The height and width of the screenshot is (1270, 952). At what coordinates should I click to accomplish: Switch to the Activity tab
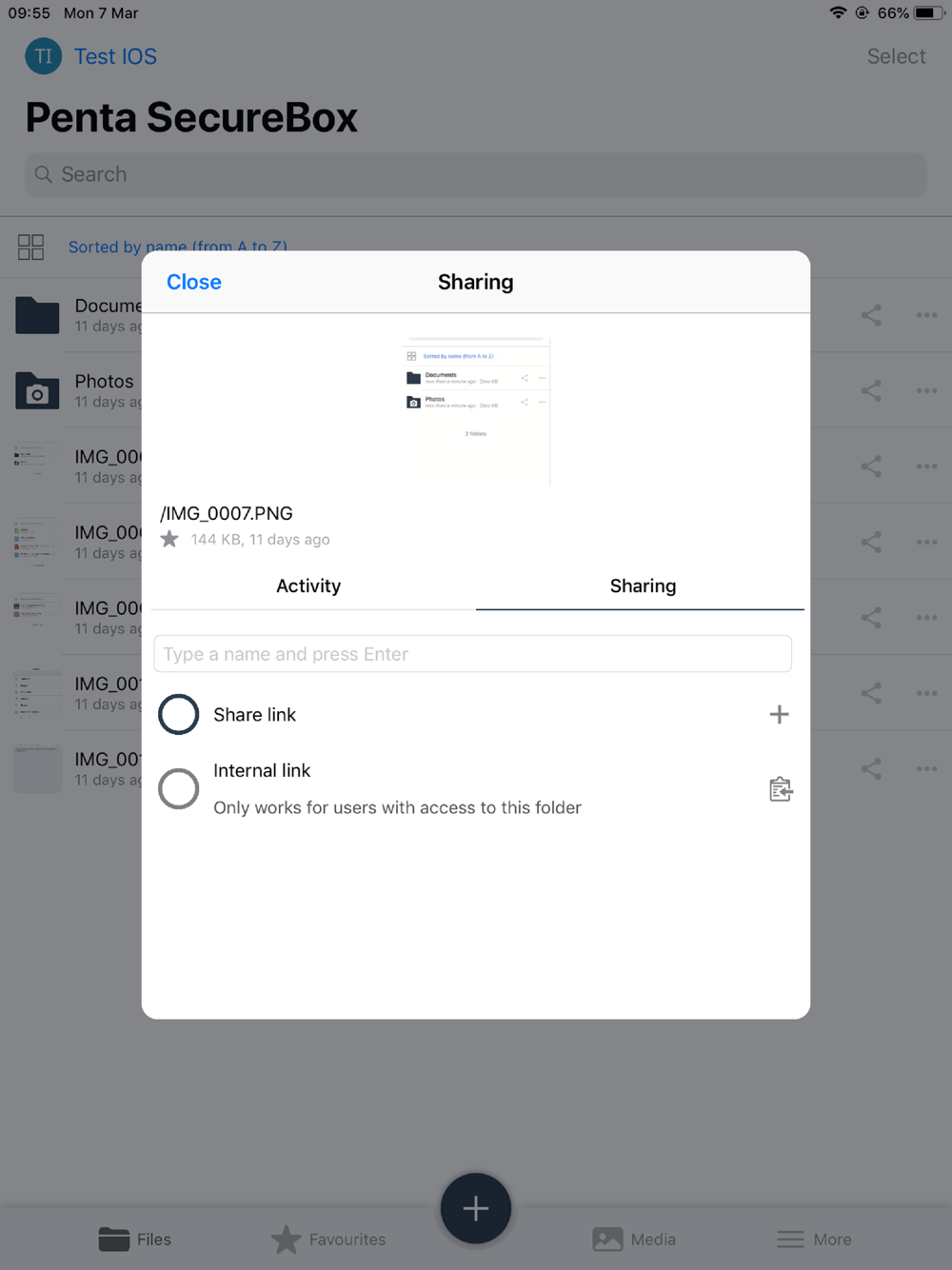pos(308,585)
